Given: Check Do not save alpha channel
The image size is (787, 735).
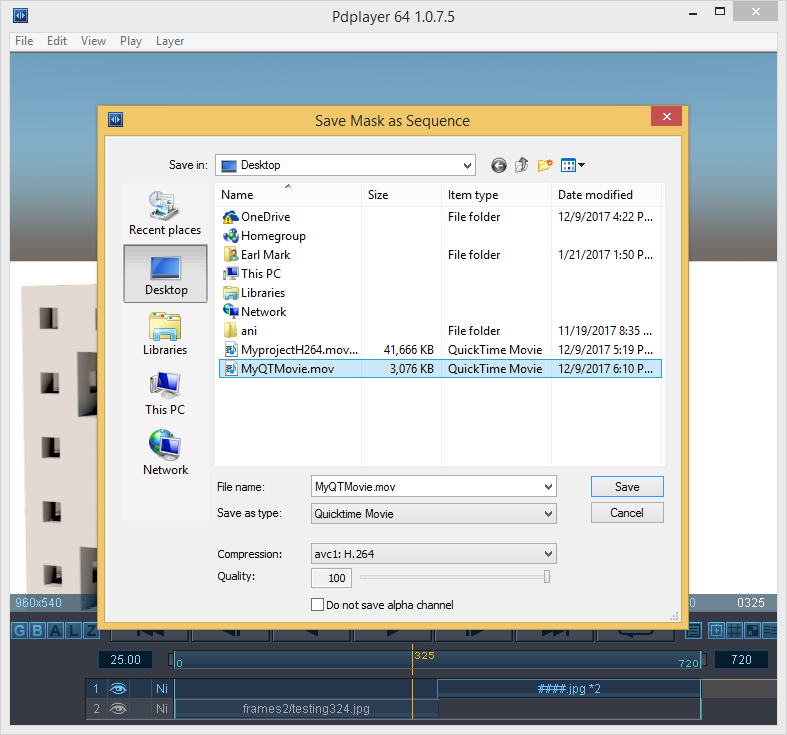Looking at the screenshot, I should (317, 604).
